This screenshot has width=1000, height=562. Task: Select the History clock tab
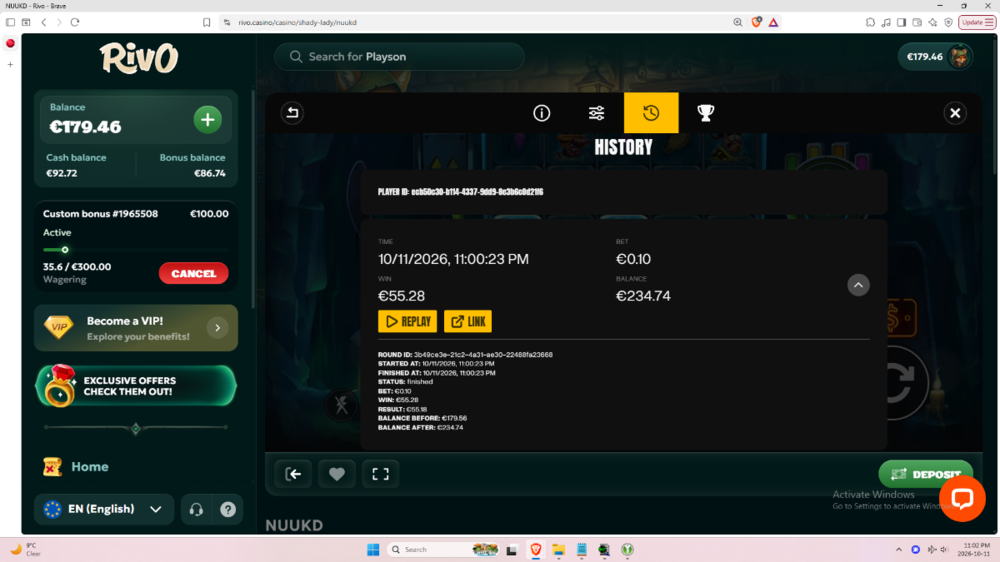pos(651,113)
